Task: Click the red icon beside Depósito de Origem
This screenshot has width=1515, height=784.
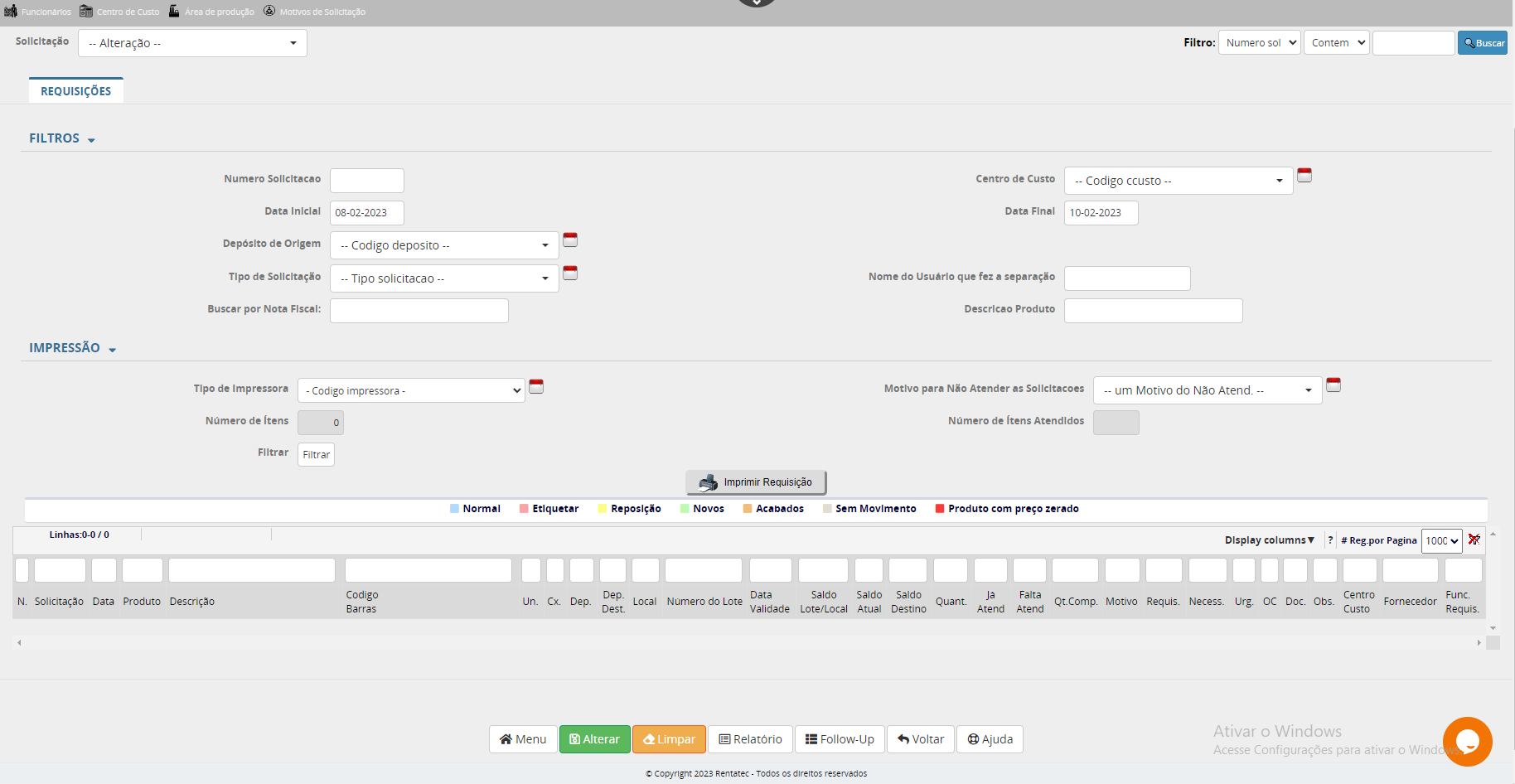Action: click(x=570, y=240)
